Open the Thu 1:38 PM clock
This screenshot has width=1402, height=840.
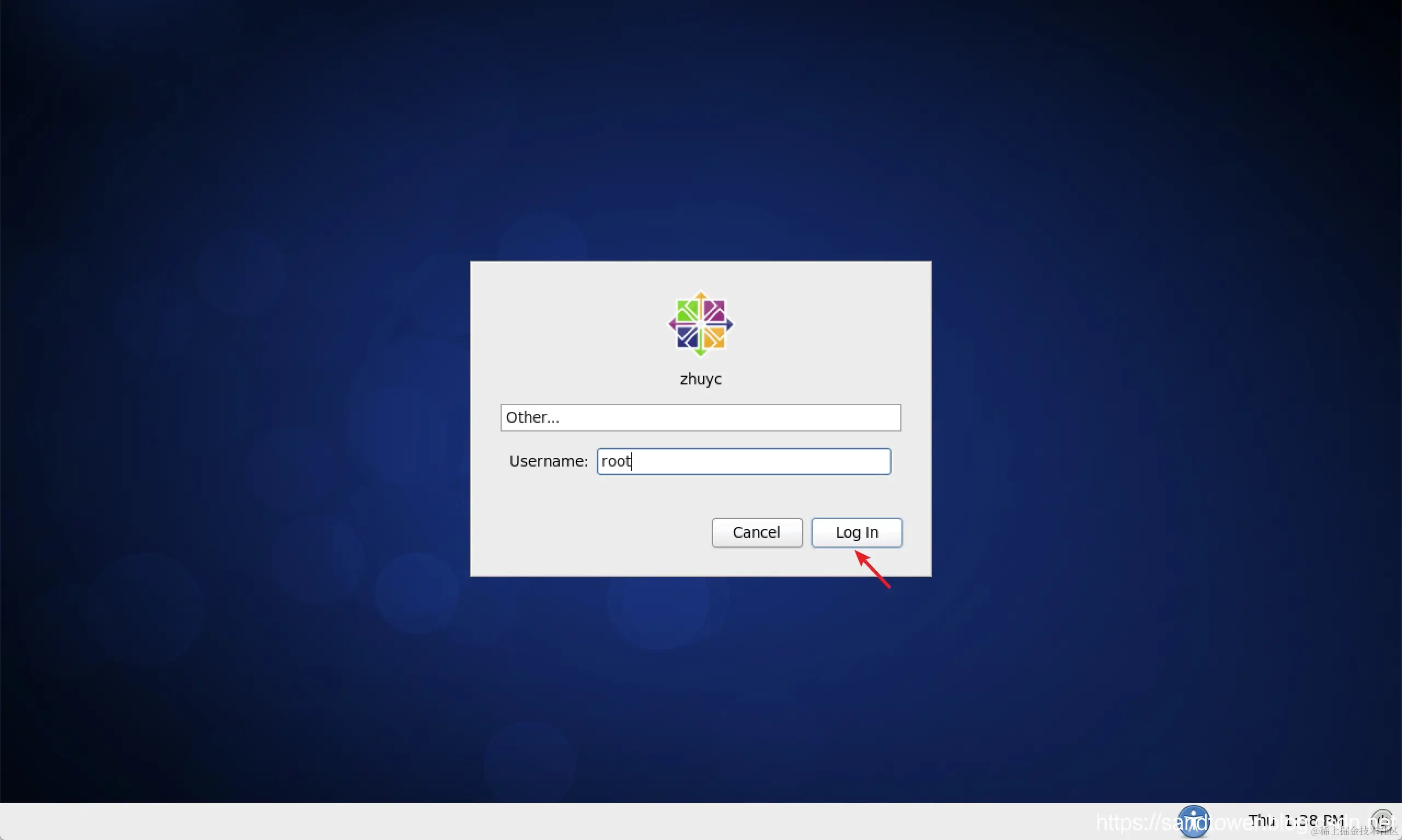tap(1296, 820)
